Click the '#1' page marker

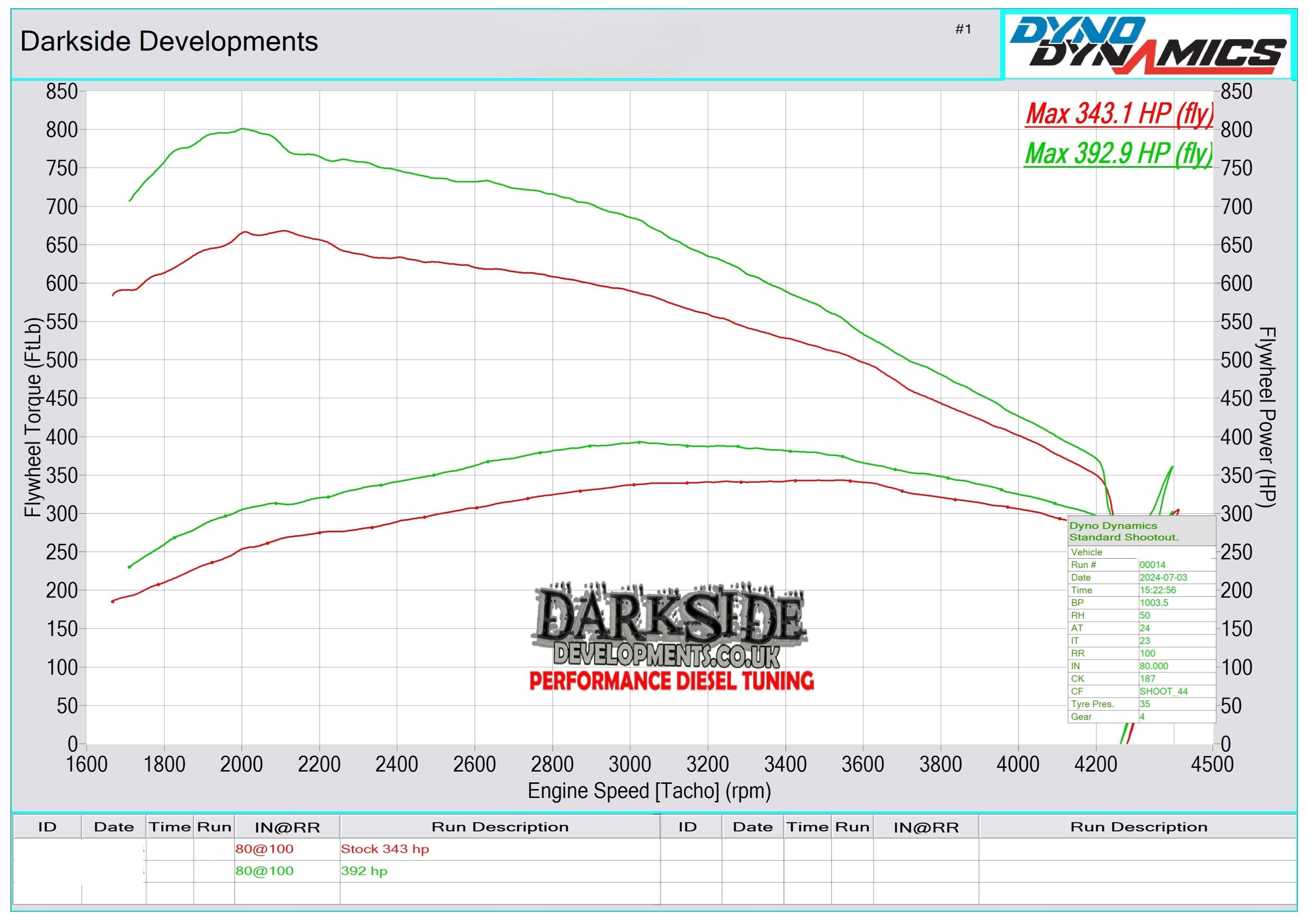pos(963,29)
